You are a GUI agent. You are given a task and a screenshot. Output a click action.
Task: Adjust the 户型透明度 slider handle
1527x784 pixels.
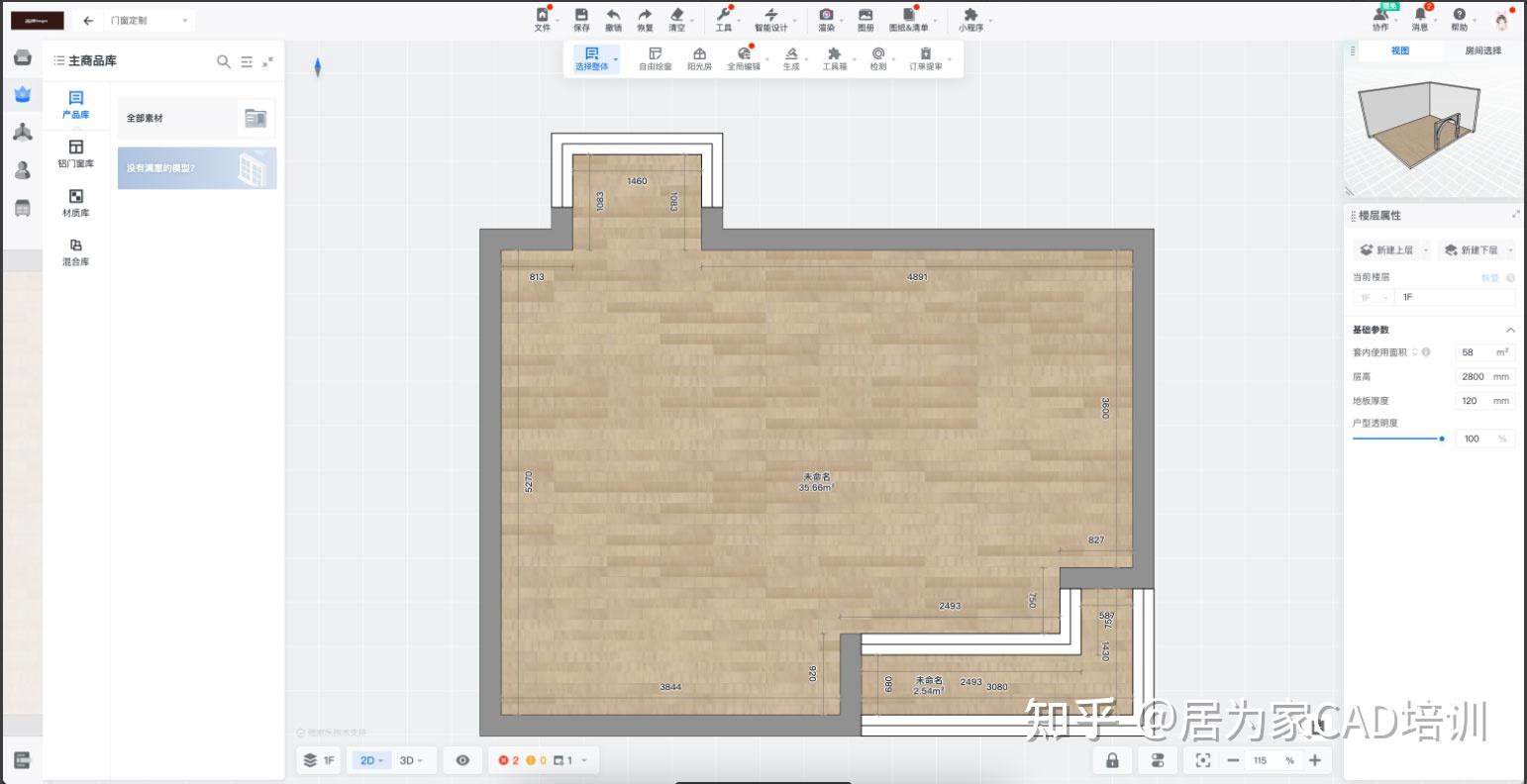tap(1442, 439)
